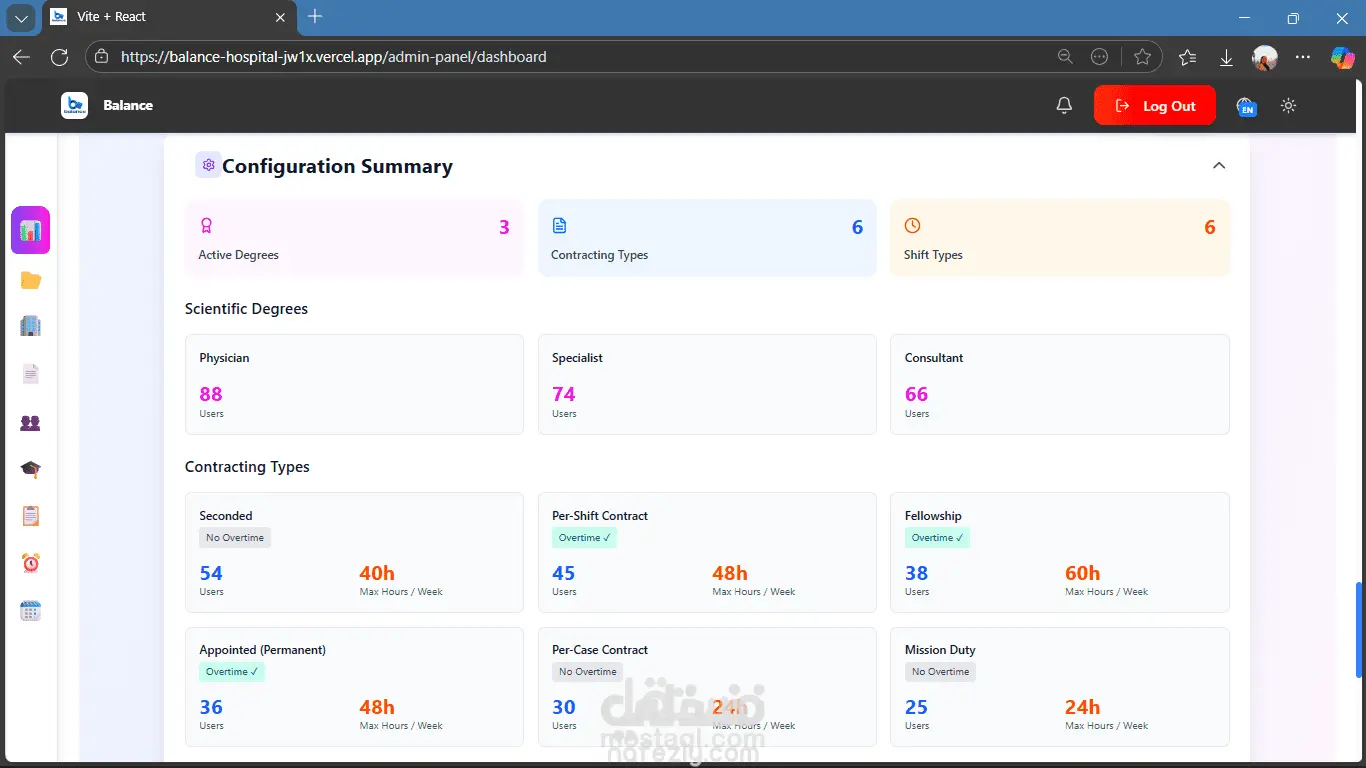This screenshot has width=1366, height=768.
Task: Collapse the Configuration Summary section
Action: coord(1219,165)
